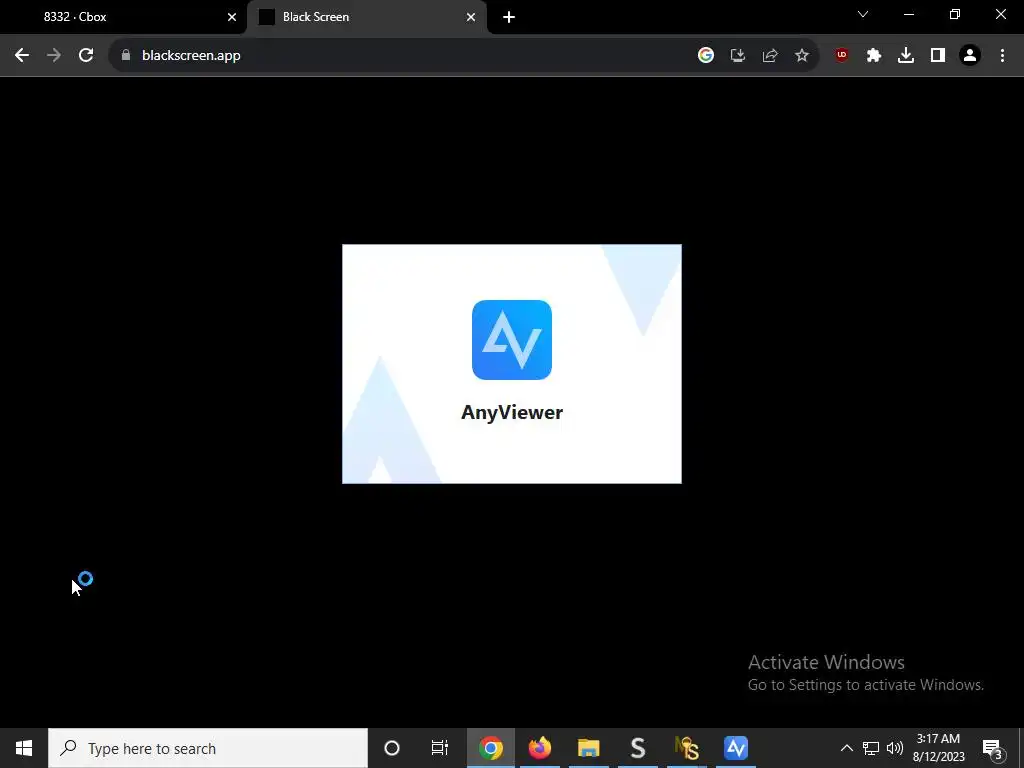Open the notification center icon
The height and width of the screenshot is (768, 1024).
point(992,748)
